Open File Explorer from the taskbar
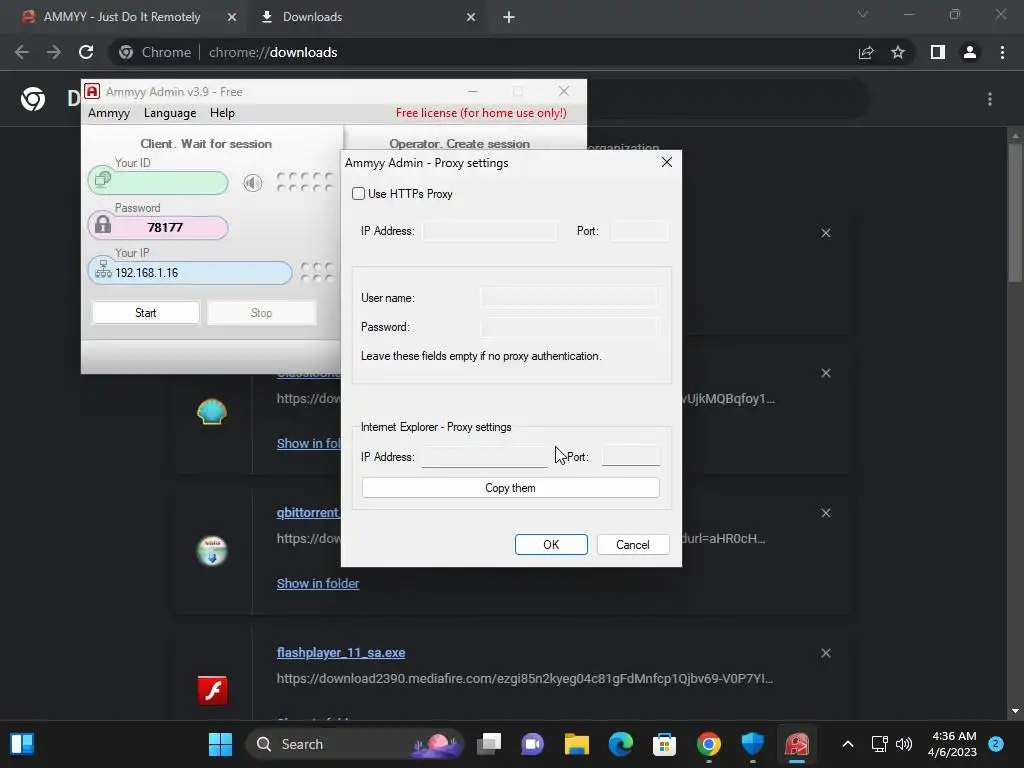The image size is (1024, 768). (x=577, y=744)
